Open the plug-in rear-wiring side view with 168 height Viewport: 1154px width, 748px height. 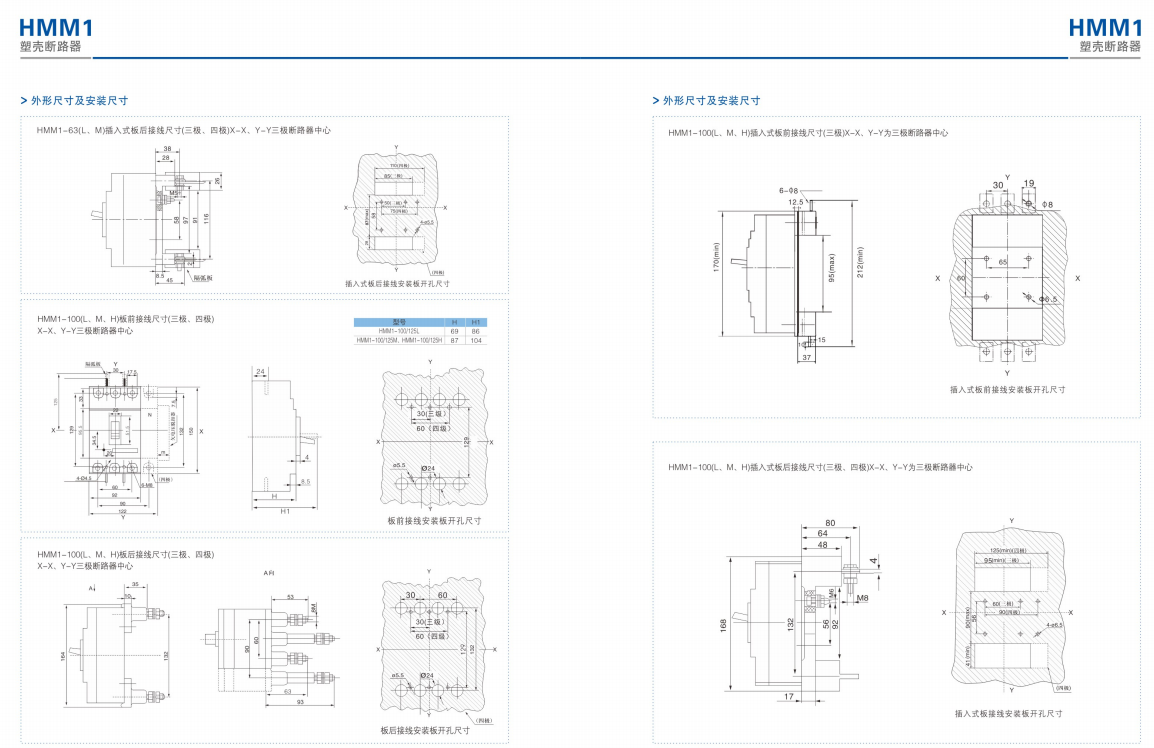click(801, 611)
